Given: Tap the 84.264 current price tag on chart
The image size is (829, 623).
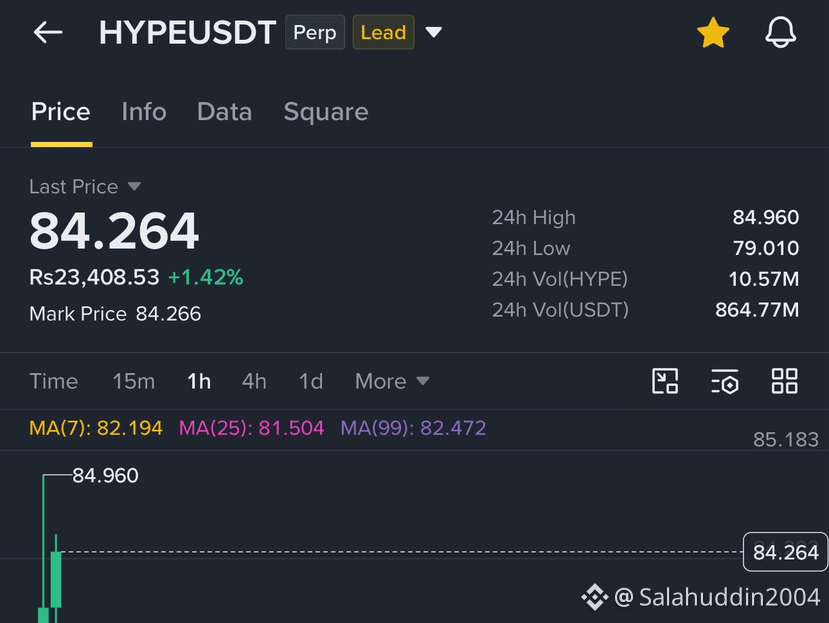Looking at the screenshot, I should point(786,552).
